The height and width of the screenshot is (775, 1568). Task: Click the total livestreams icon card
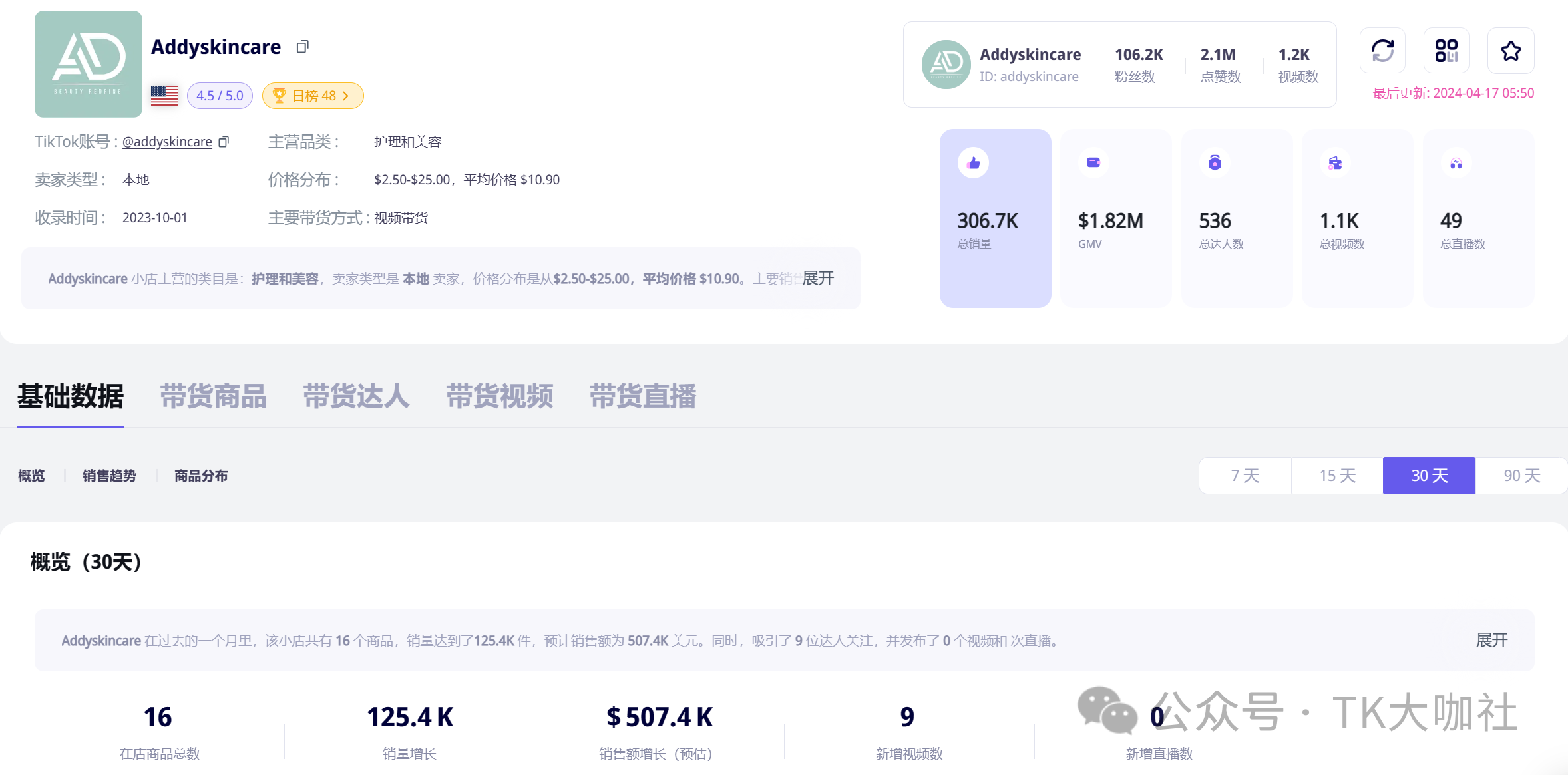click(1478, 218)
